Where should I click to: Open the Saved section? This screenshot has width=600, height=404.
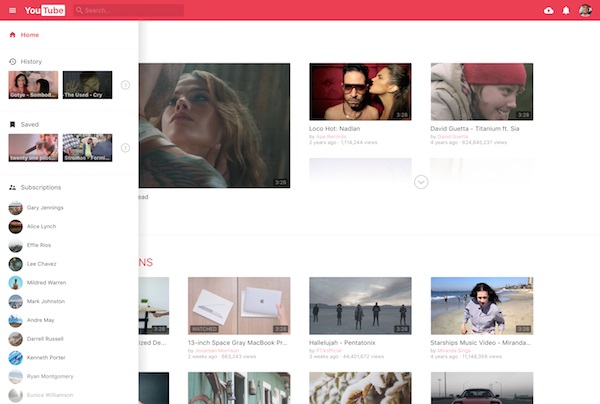pyautogui.click(x=28, y=124)
